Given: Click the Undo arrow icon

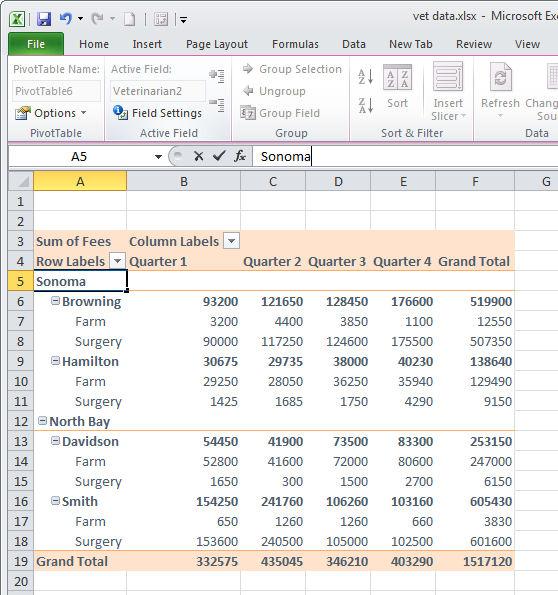Looking at the screenshot, I should [66, 18].
